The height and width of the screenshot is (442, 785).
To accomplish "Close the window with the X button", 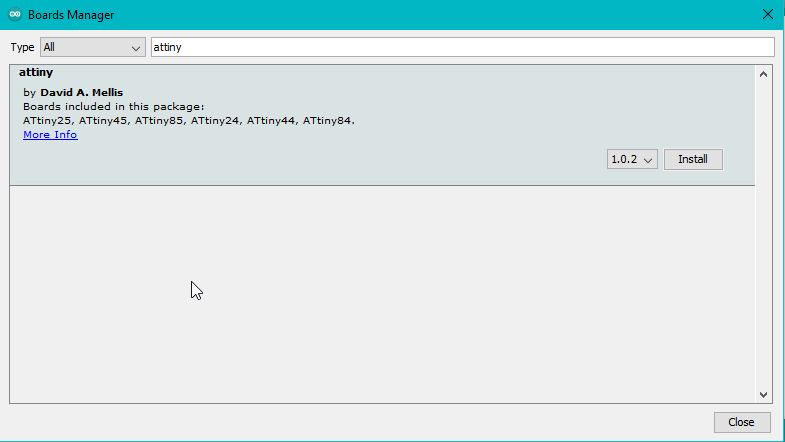I will 767,14.
